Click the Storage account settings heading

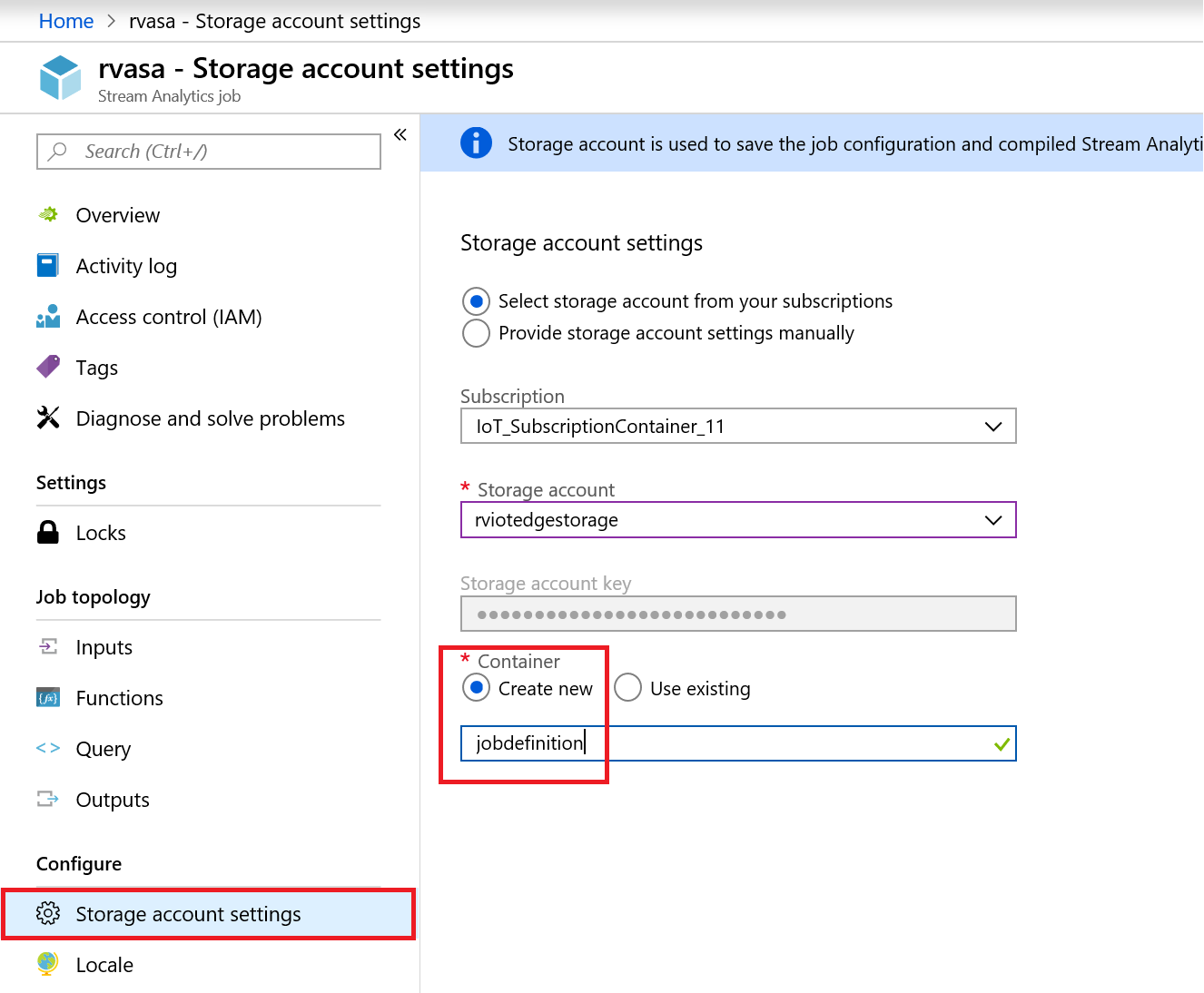click(x=582, y=243)
